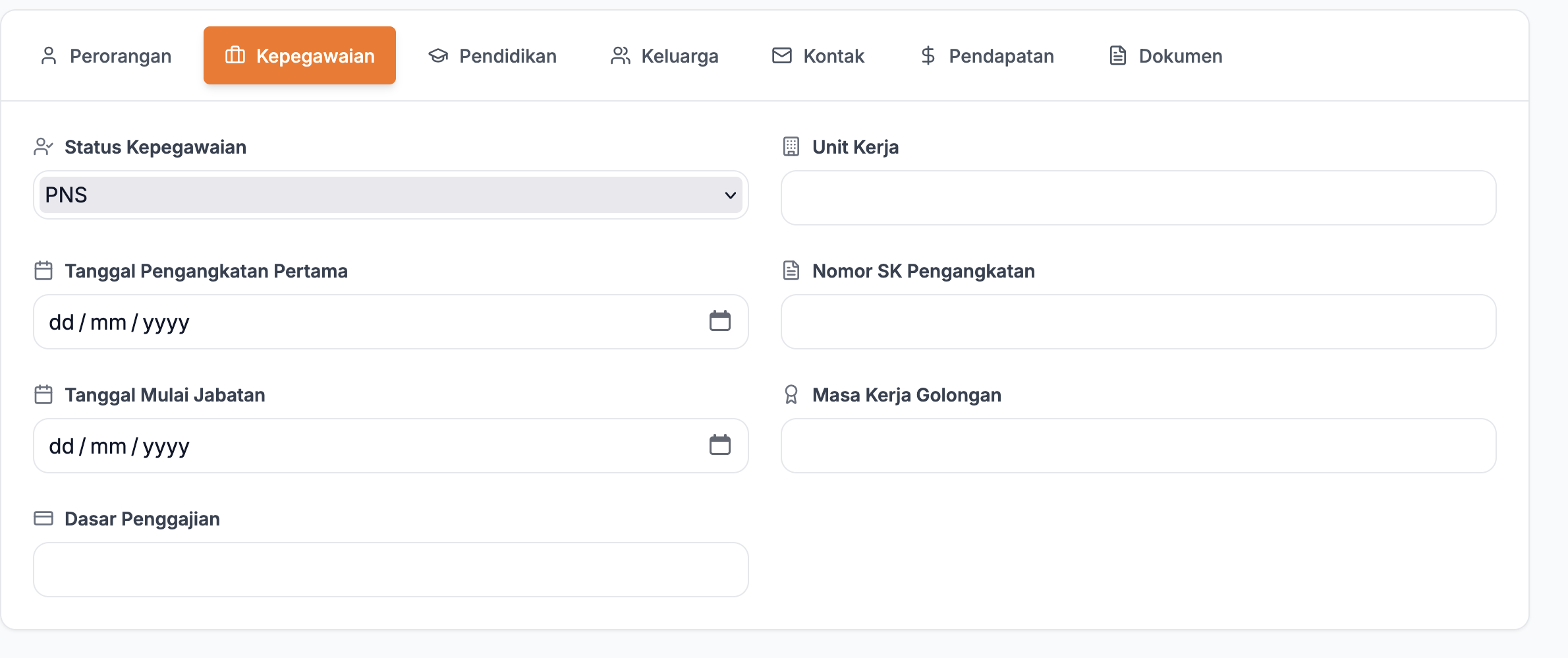1568x658 pixels.
Task: Click the card icon beside Dasar Penggajian
Action: pos(43,518)
